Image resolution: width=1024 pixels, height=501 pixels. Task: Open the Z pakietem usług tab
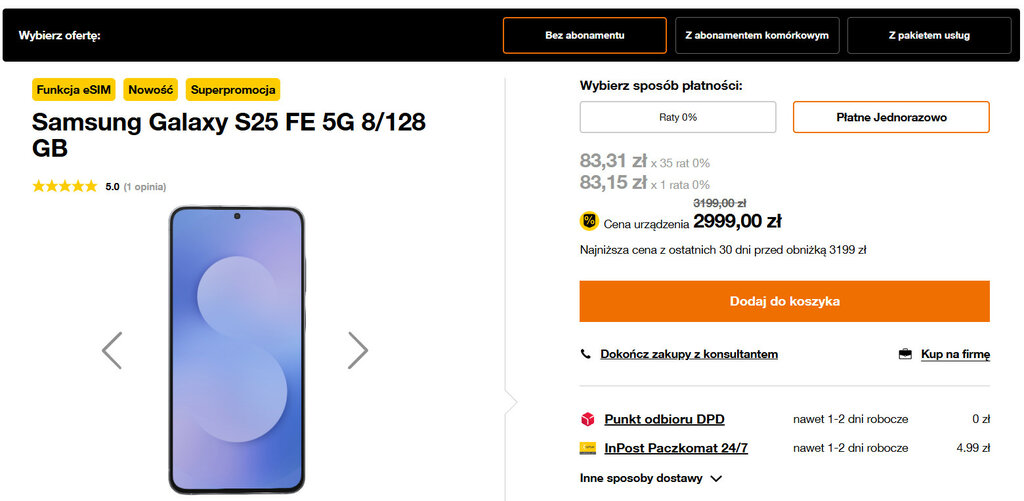(x=929, y=35)
